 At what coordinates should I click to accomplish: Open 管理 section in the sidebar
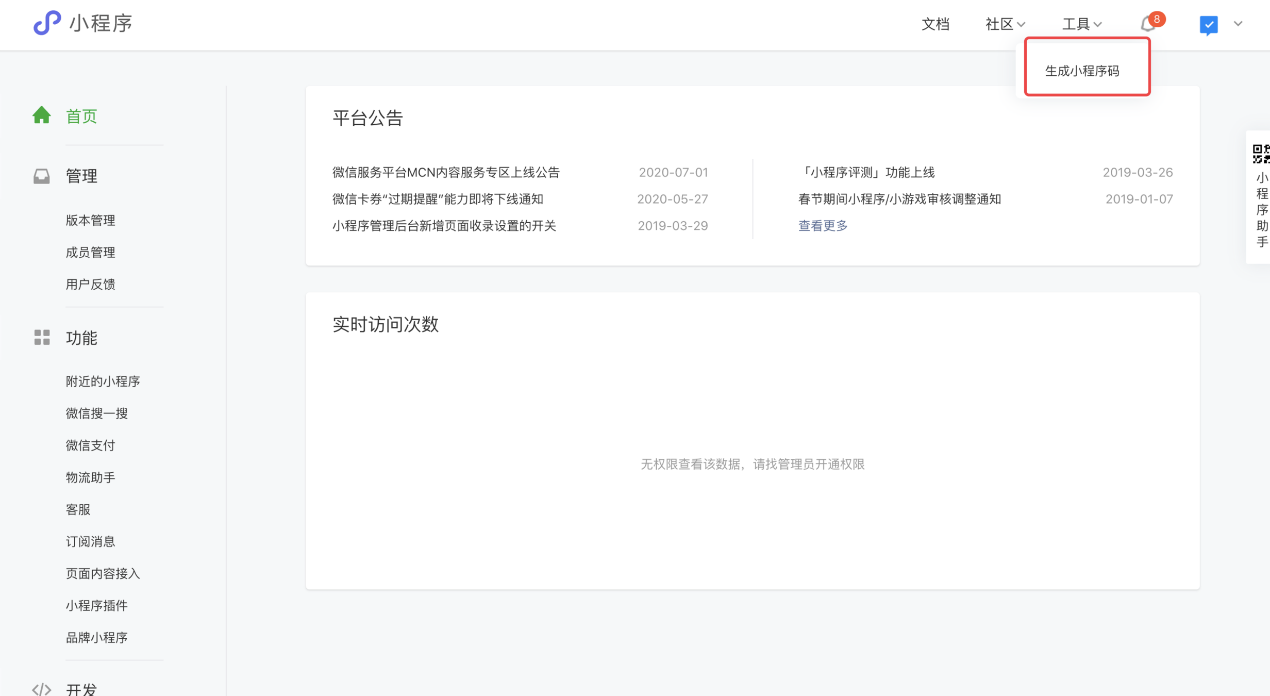coord(82,176)
